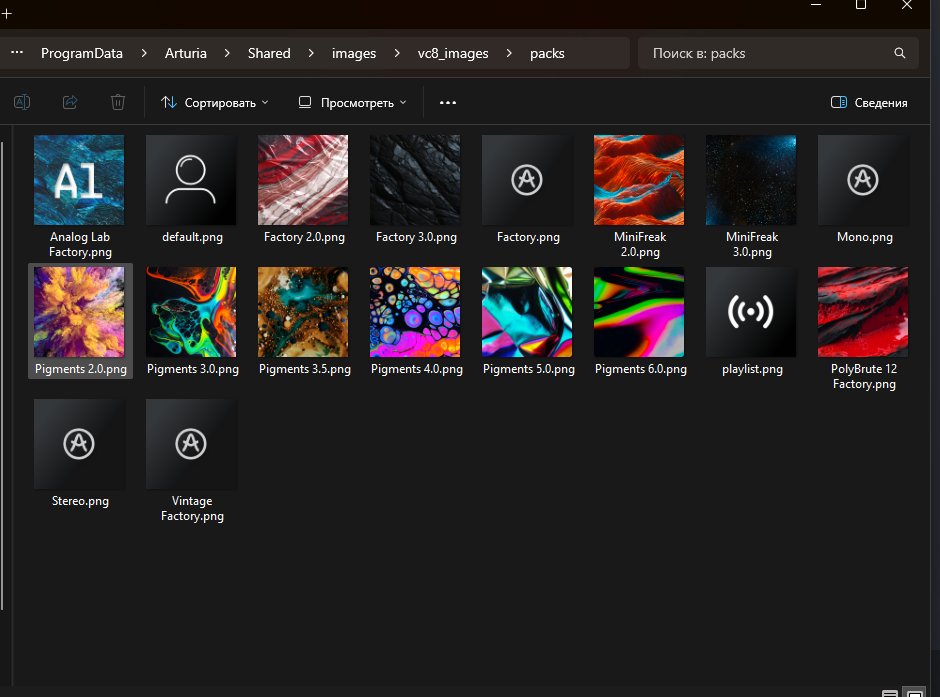940x697 pixels.
Task: Navigate to ProgramData in breadcrumb
Action: pyautogui.click(x=82, y=53)
